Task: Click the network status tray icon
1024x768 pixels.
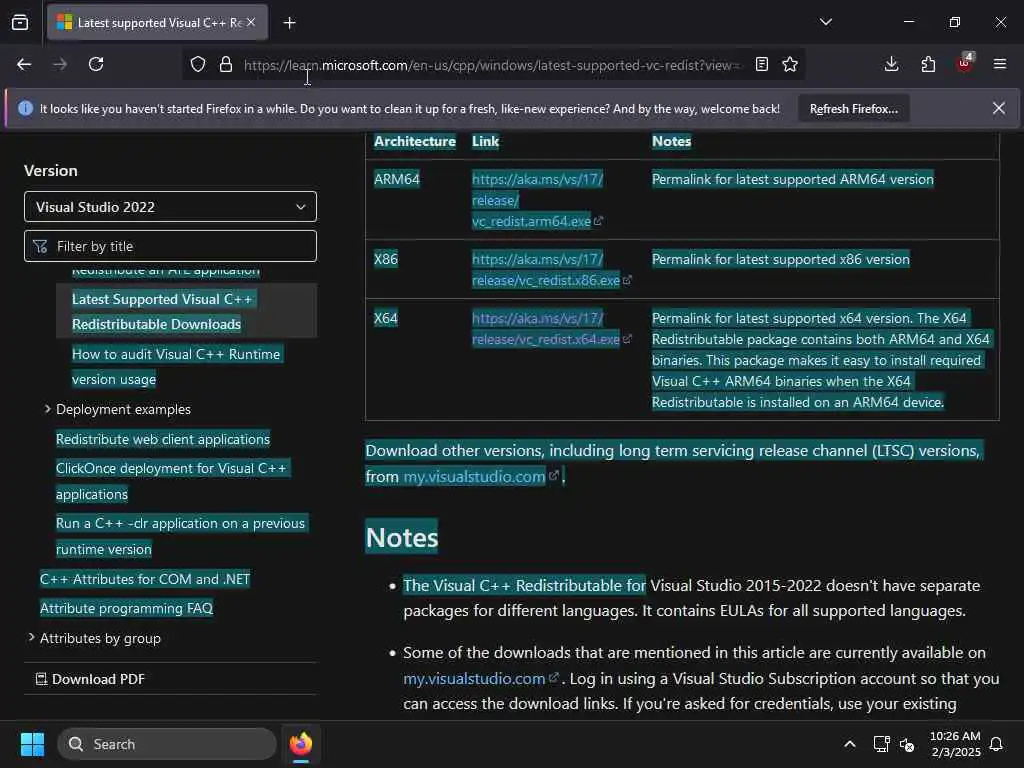Action: click(881, 744)
